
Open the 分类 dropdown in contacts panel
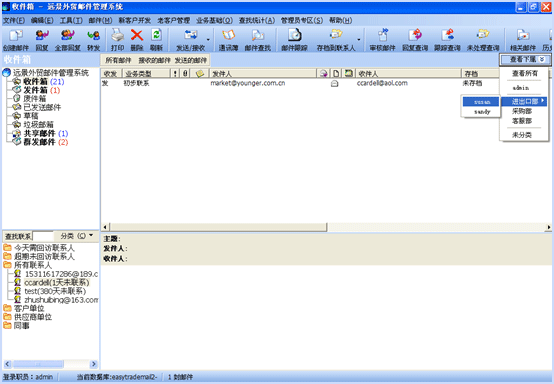click(x=77, y=236)
